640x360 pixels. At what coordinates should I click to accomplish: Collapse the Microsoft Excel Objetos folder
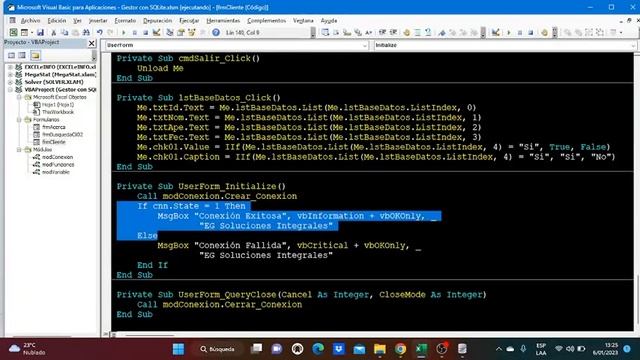click(19, 97)
